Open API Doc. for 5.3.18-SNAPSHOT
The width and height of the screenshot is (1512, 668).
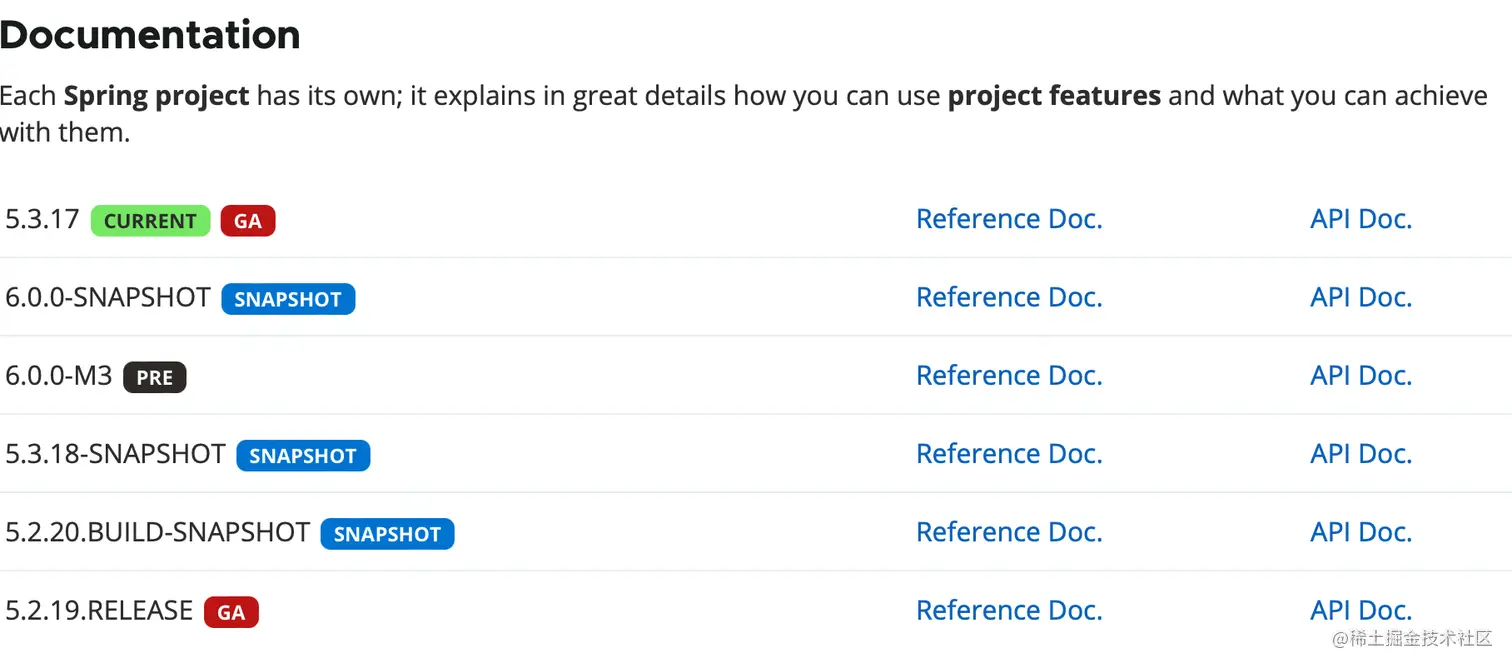point(1360,454)
